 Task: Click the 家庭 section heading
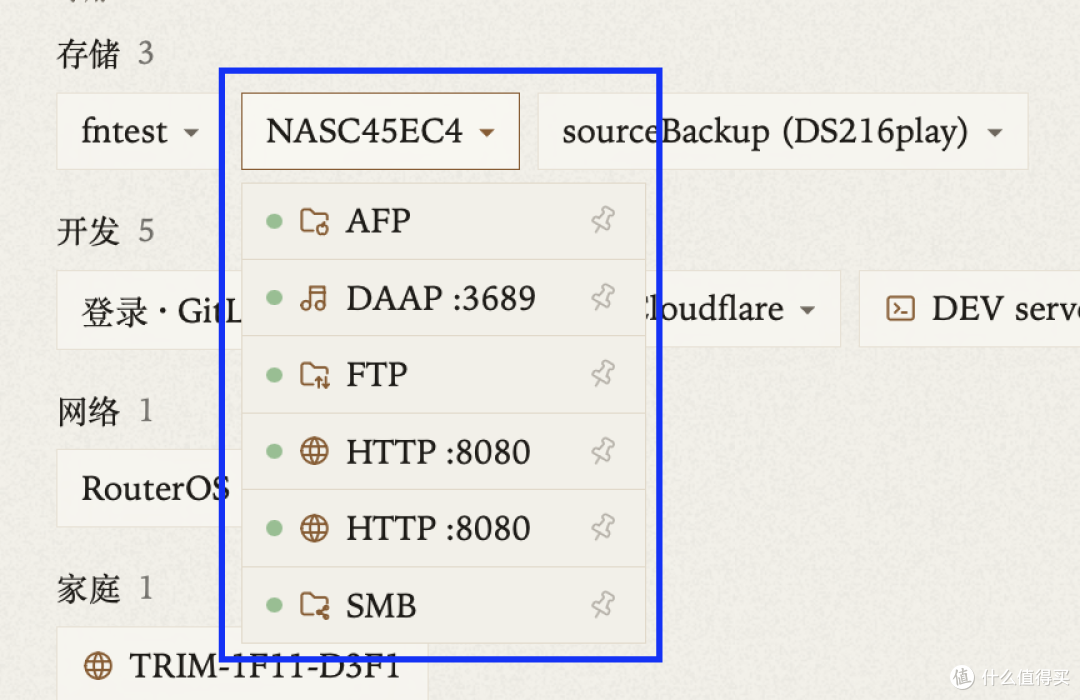[x=89, y=588]
